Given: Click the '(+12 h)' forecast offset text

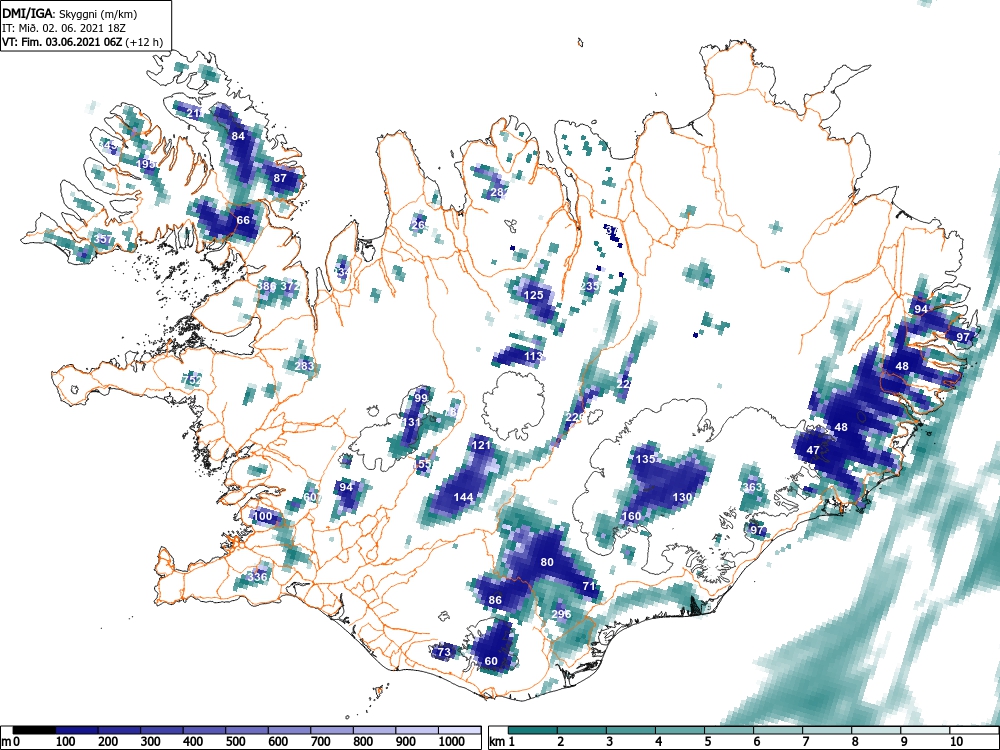Looking at the screenshot, I should tap(144, 42).
